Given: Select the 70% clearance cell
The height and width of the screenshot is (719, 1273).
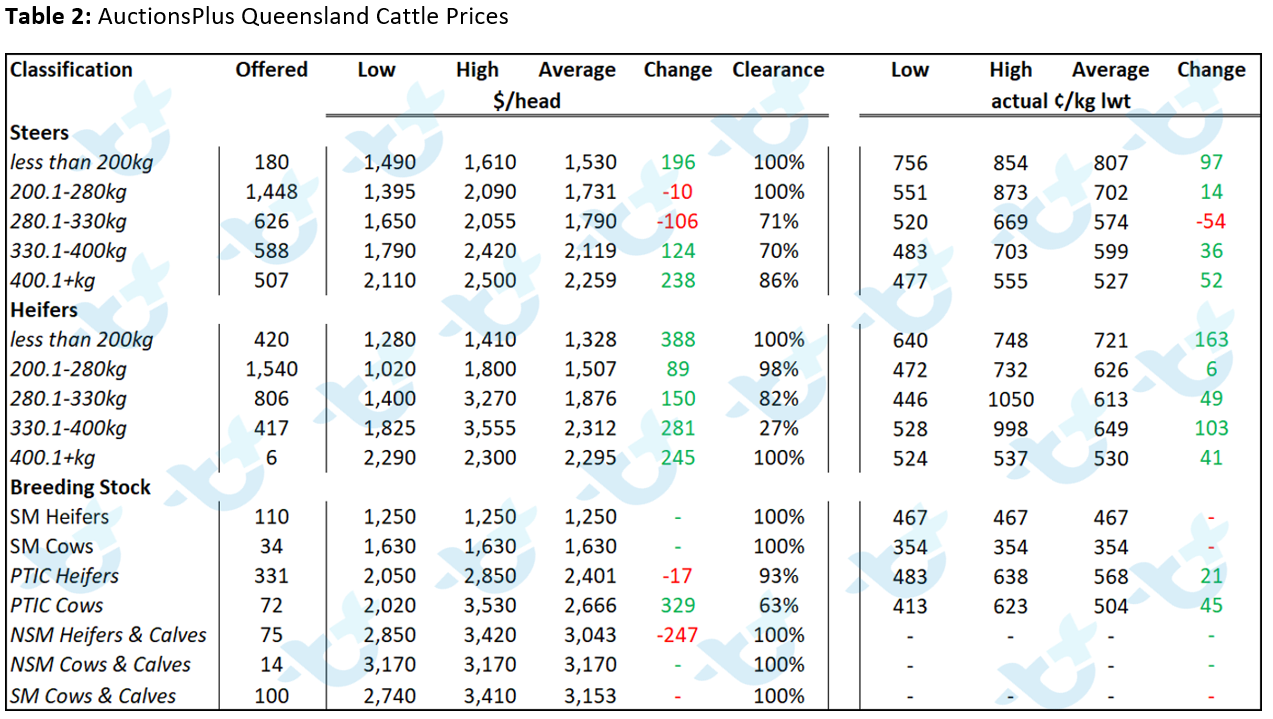Looking at the screenshot, I should click(x=778, y=251).
